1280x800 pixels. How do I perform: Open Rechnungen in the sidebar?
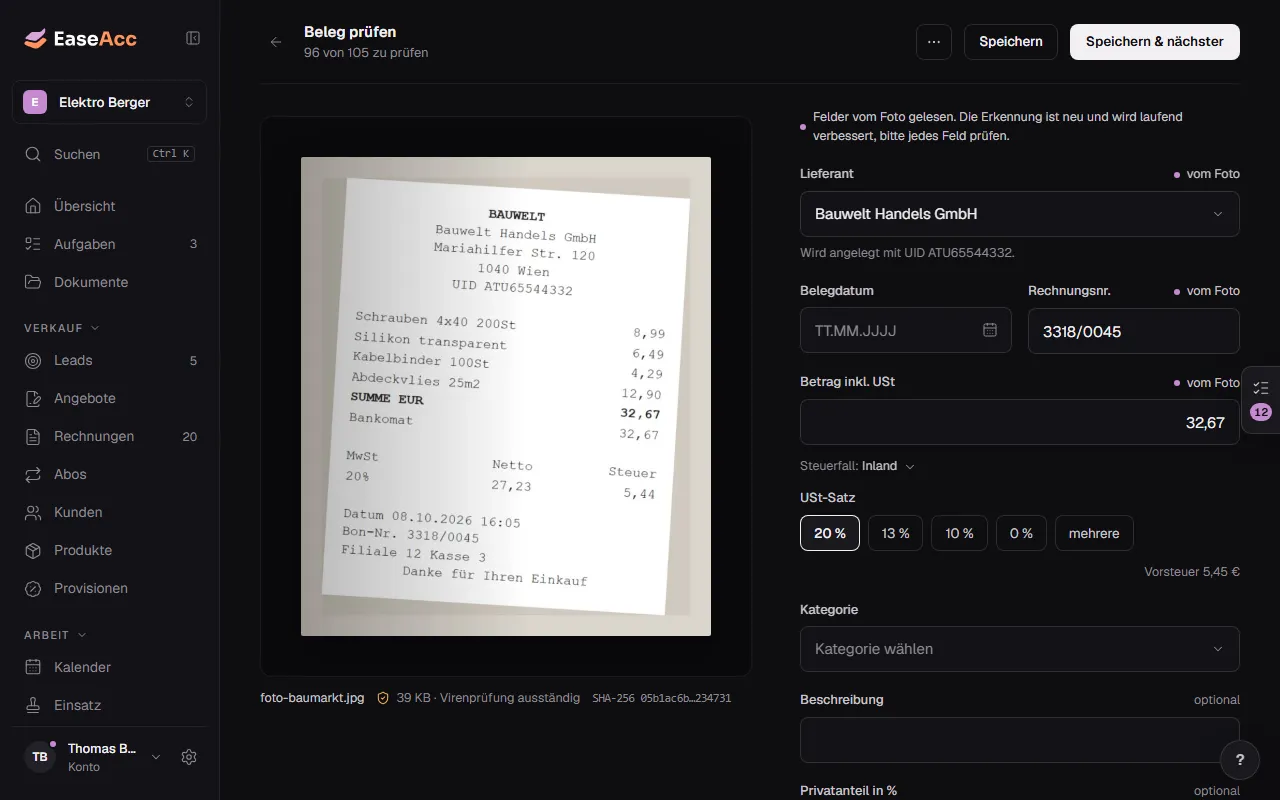point(110,436)
